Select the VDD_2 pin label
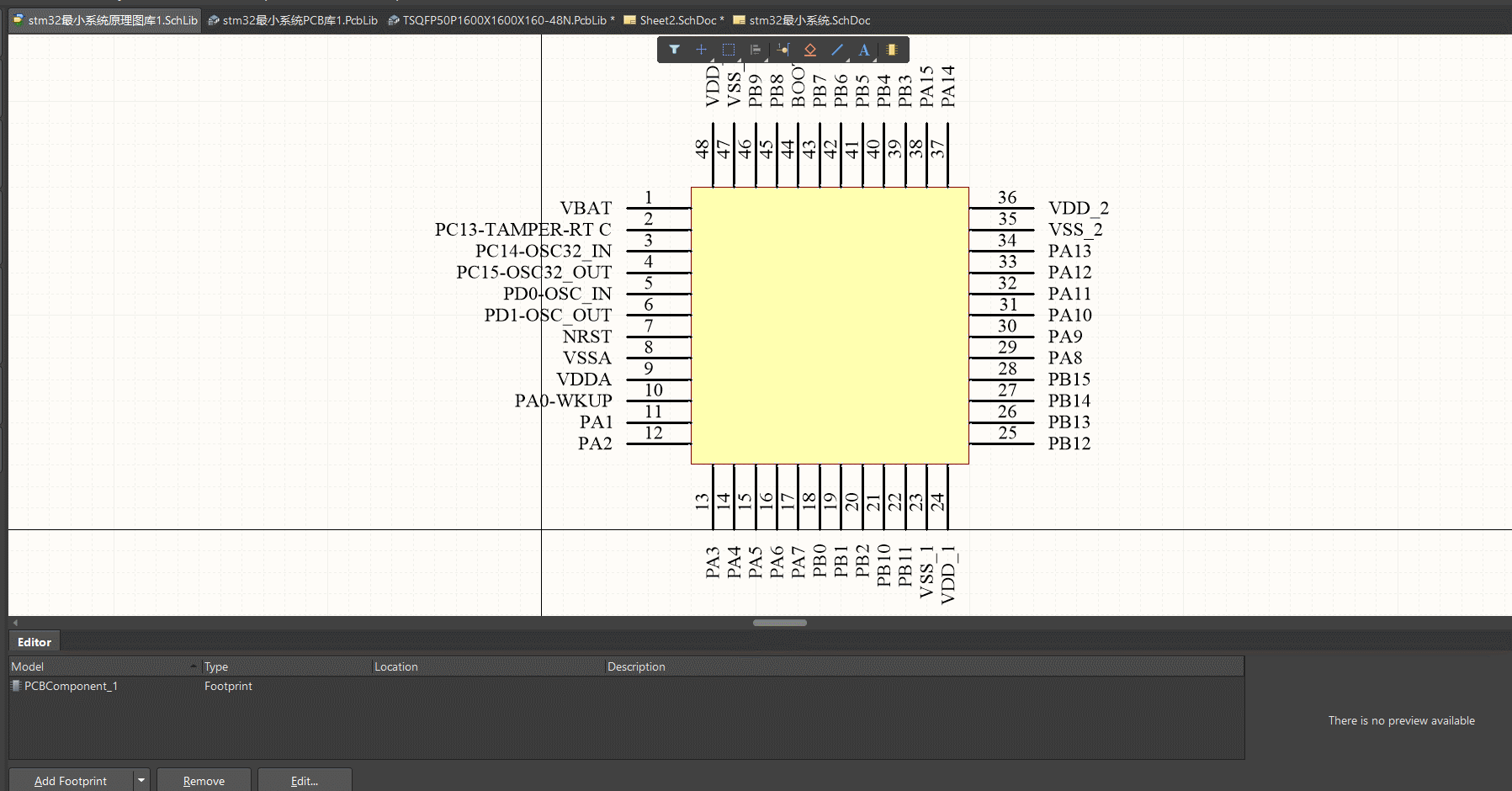This screenshot has height=791, width=1512. (x=1079, y=208)
